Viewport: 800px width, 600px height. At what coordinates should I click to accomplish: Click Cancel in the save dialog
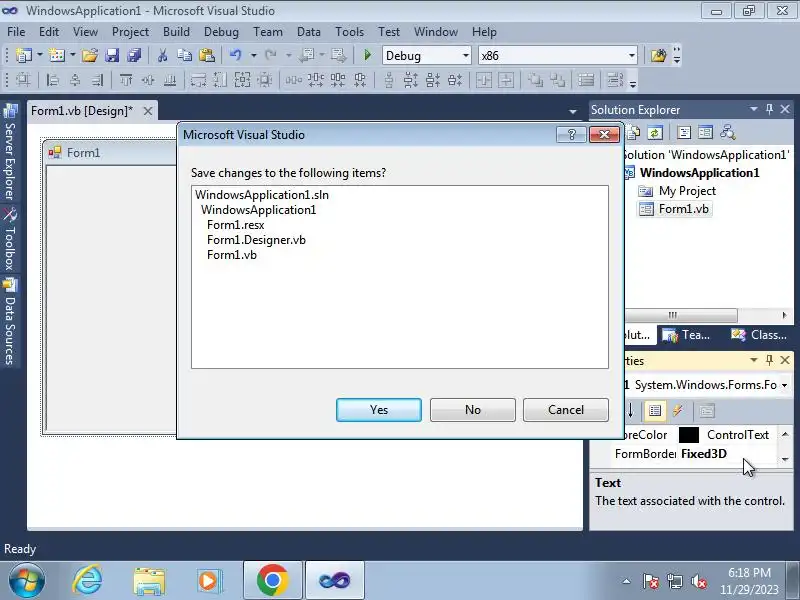pyautogui.click(x=566, y=410)
